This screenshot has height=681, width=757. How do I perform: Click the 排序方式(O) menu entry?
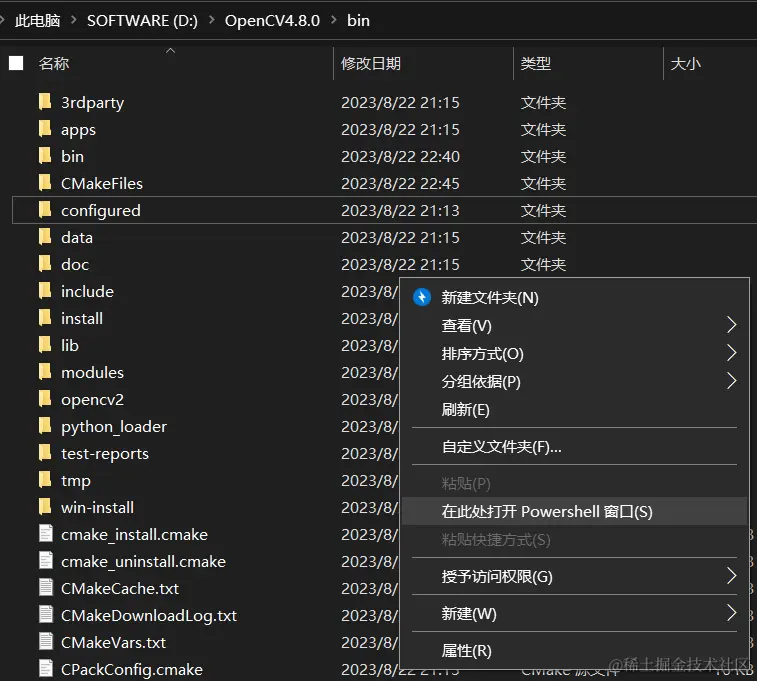(x=575, y=354)
